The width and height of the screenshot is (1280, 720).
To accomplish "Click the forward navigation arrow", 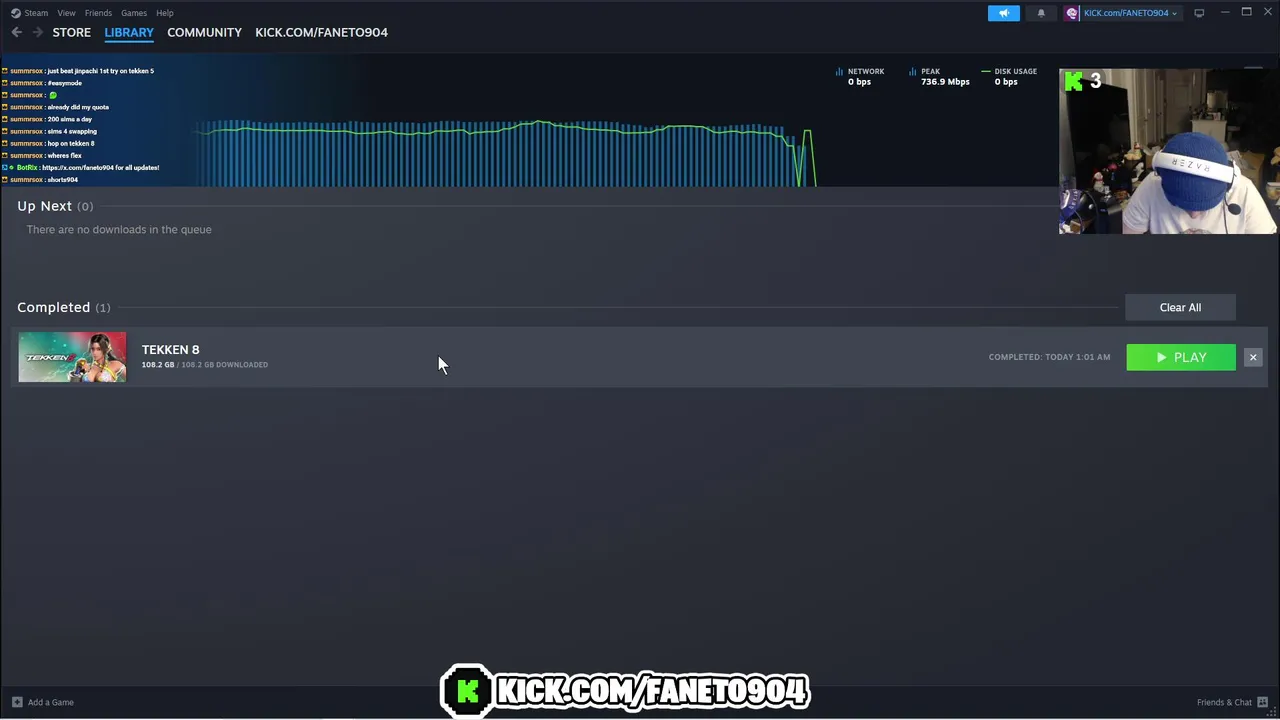I will click(x=38, y=32).
